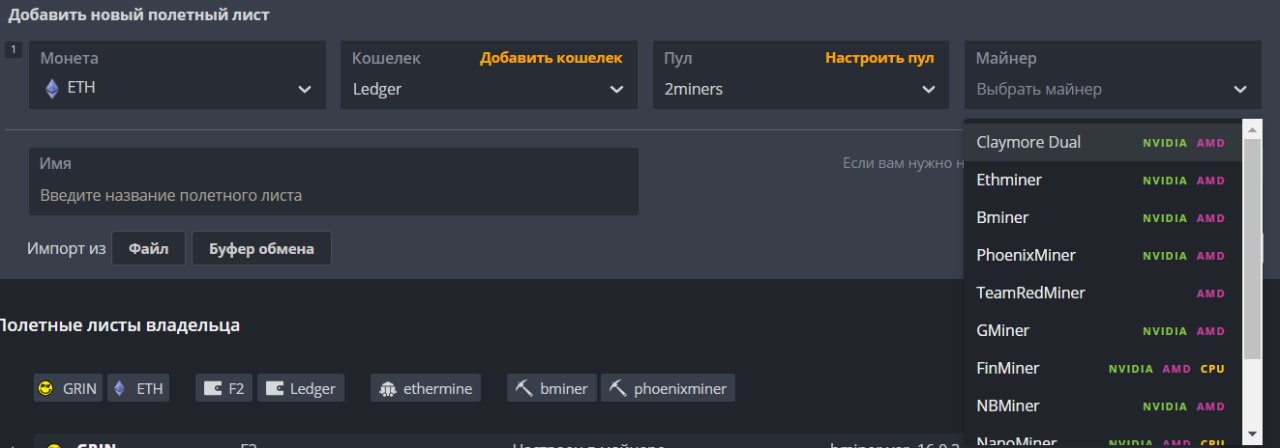Viewport: 1280px width, 448px height.
Task: Filter flight sheets by ETH coin tag
Action: 138,388
